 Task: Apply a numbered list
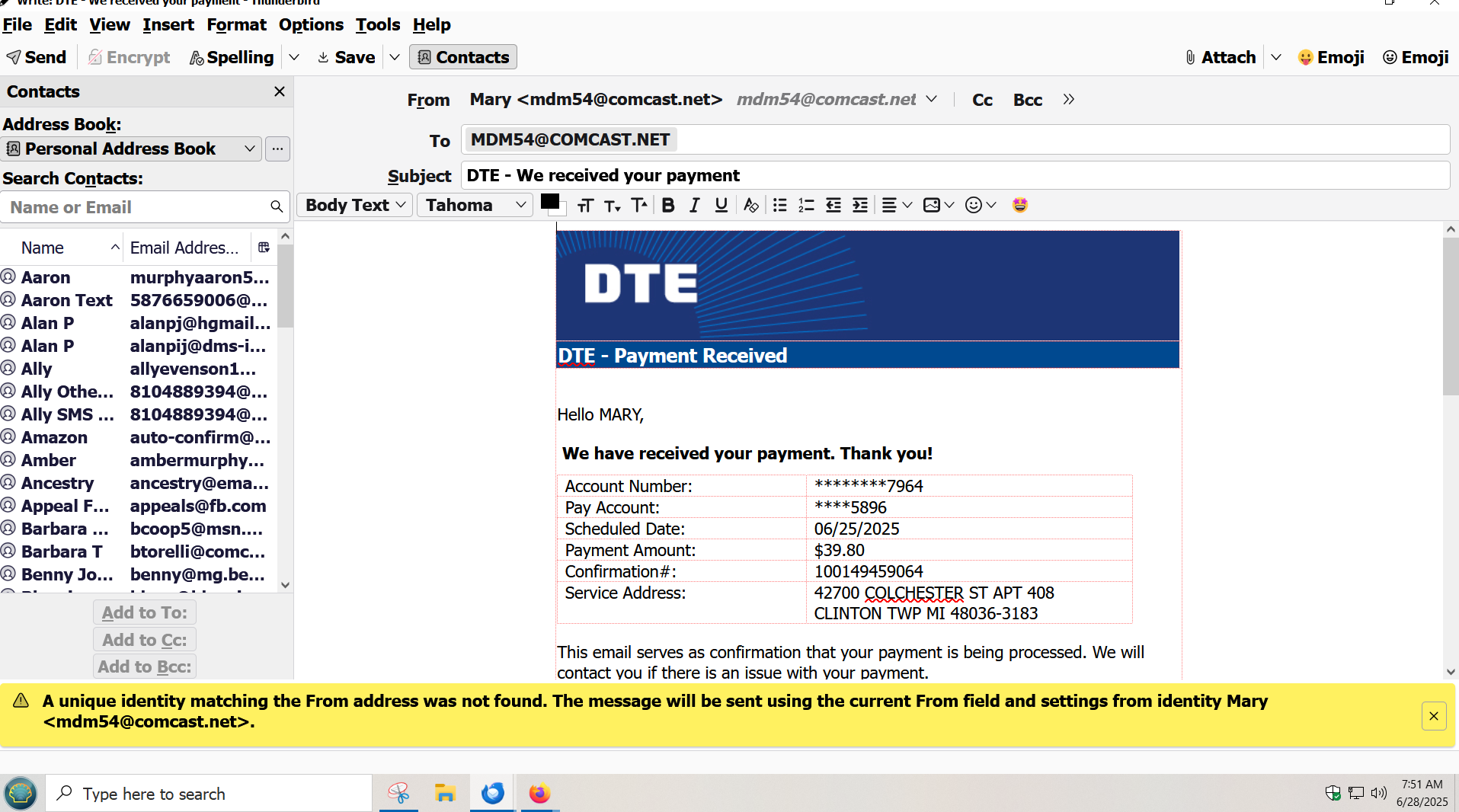tap(806, 205)
